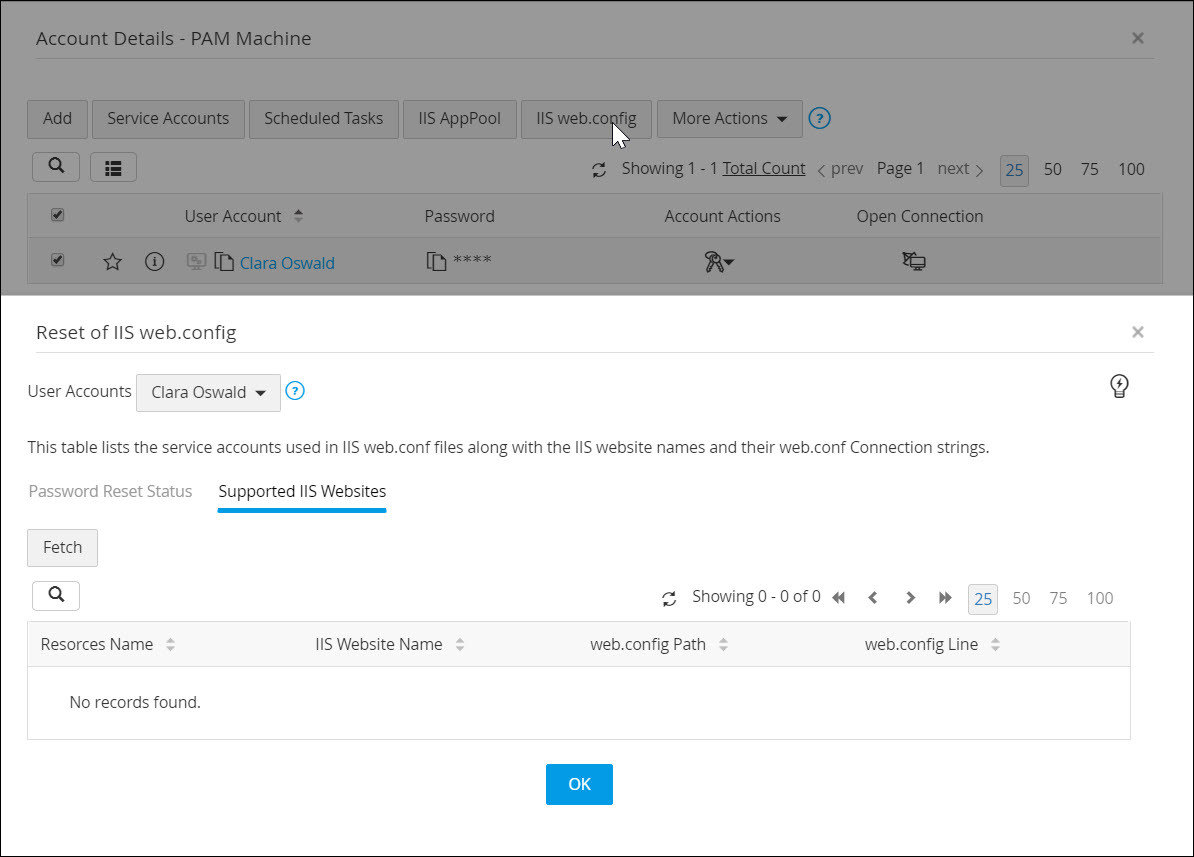Expand the Clara Oswald user accounts dropdown

coord(208,392)
